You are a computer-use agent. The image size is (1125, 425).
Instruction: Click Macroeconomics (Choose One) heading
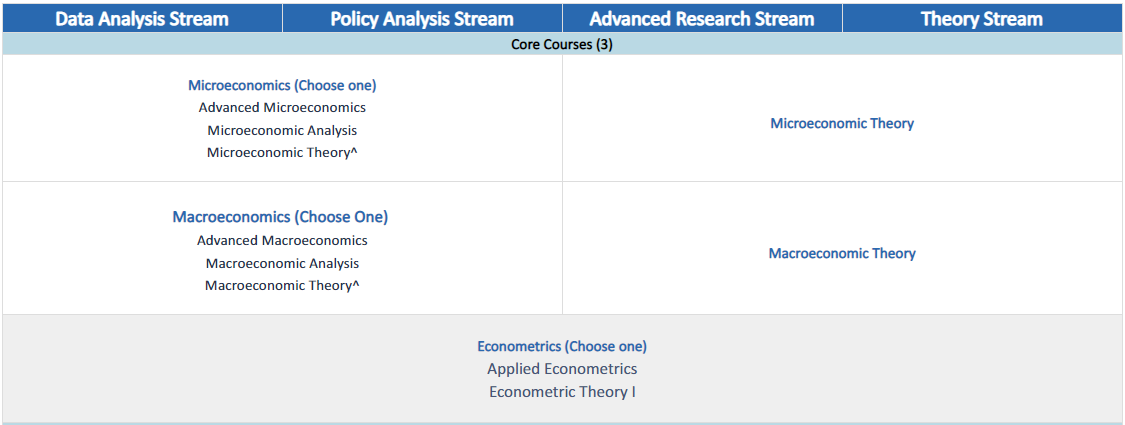[x=280, y=217]
